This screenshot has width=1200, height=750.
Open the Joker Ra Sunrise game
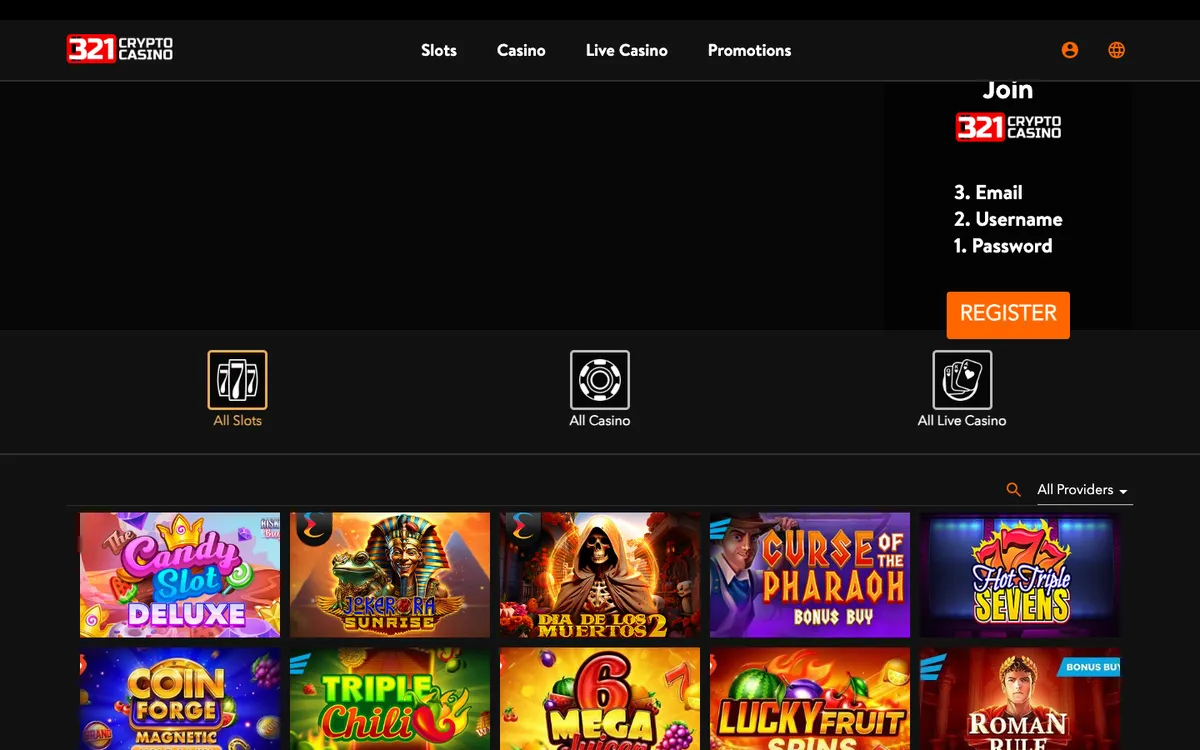pos(390,575)
